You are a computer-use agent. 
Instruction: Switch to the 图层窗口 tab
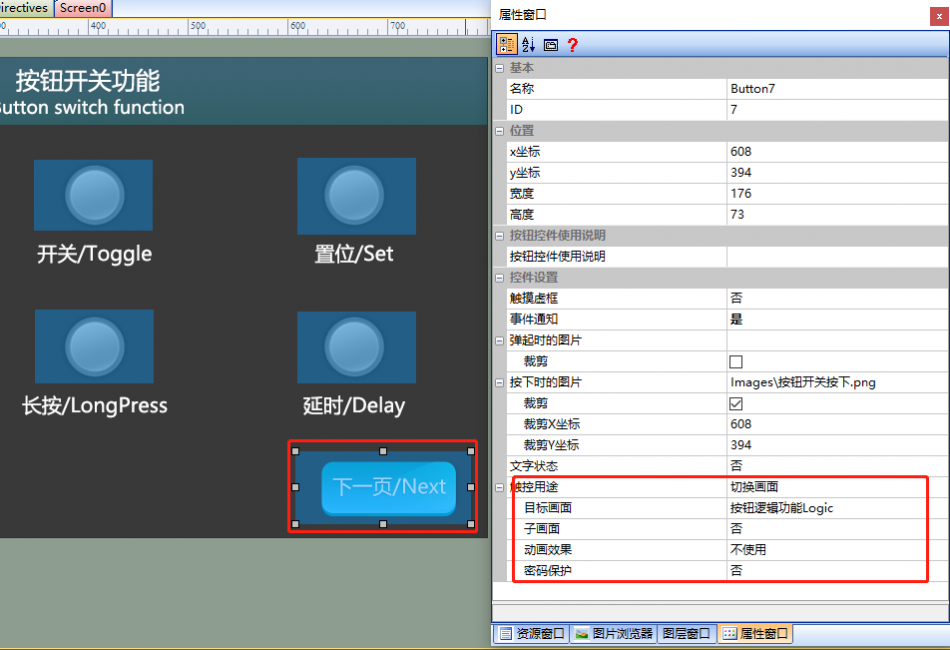(x=686, y=634)
